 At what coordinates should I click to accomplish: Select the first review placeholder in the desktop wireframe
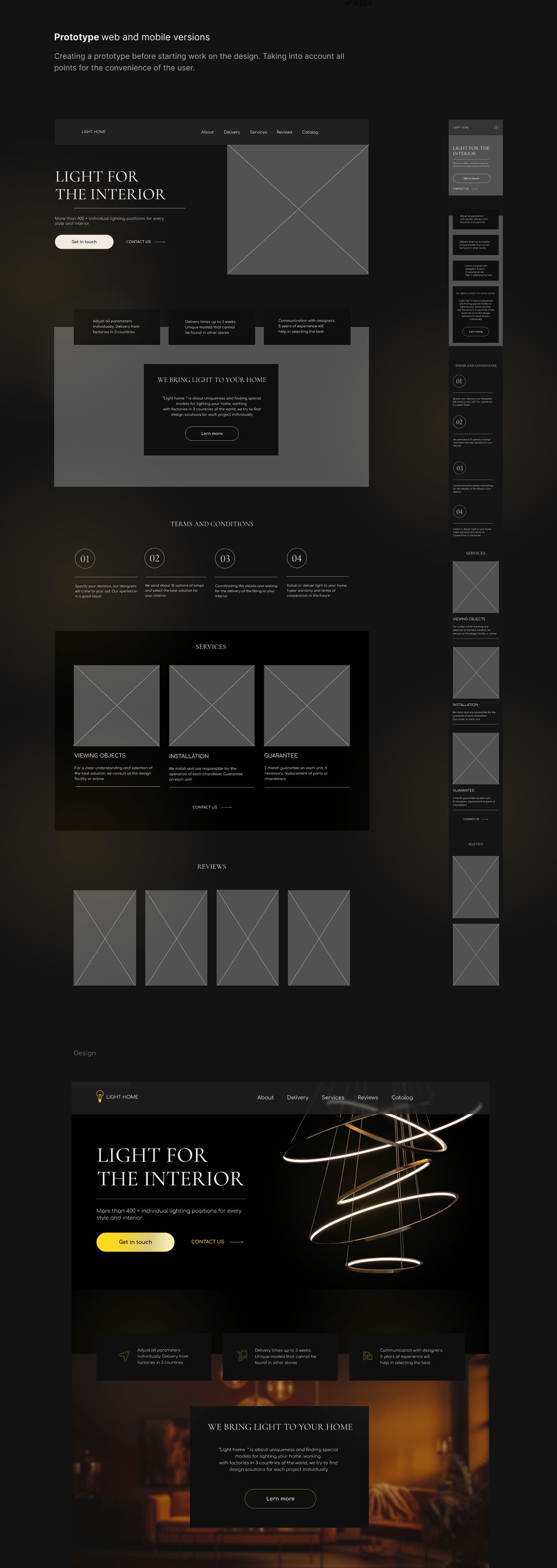click(105, 937)
